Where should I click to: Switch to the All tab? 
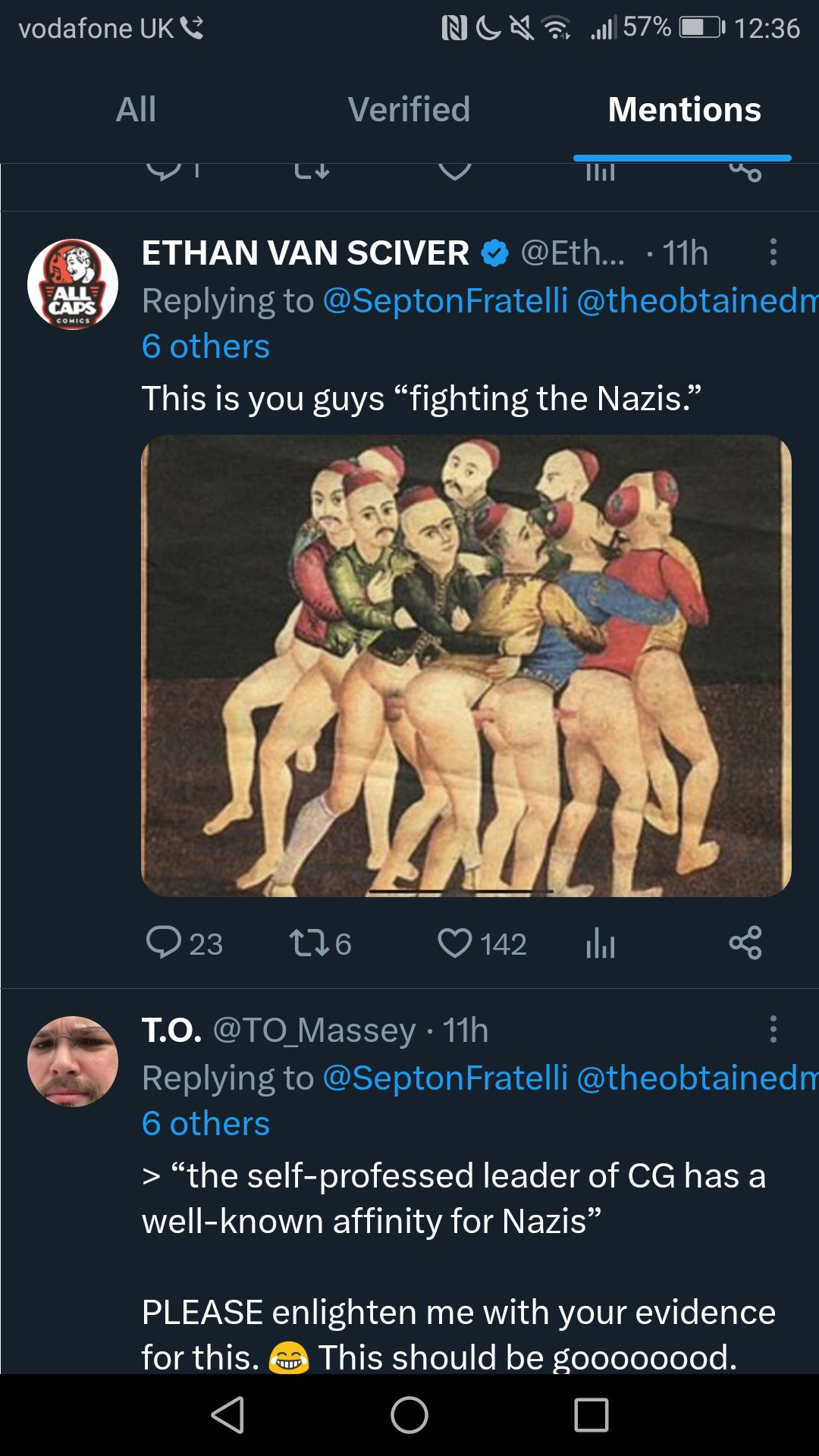click(x=136, y=109)
